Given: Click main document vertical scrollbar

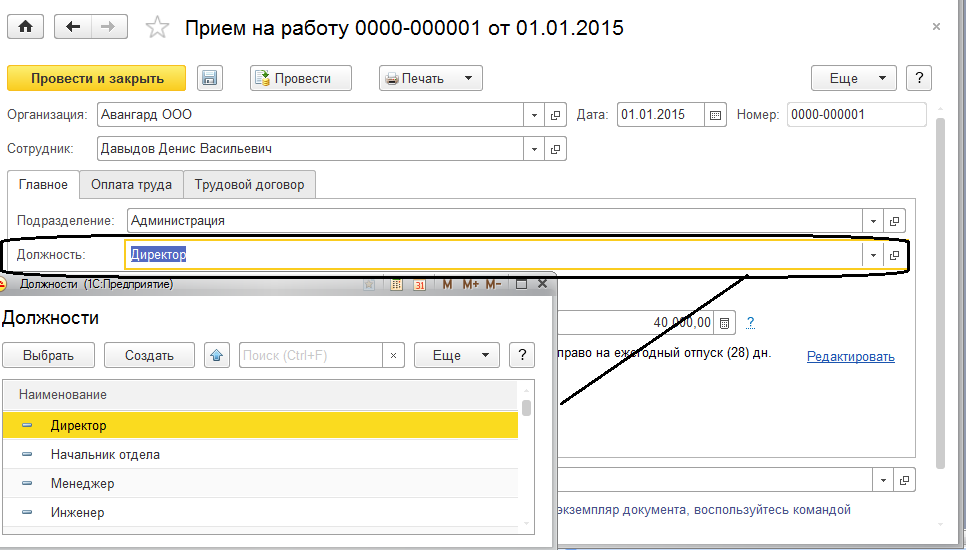Looking at the screenshot, I should (940, 293).
